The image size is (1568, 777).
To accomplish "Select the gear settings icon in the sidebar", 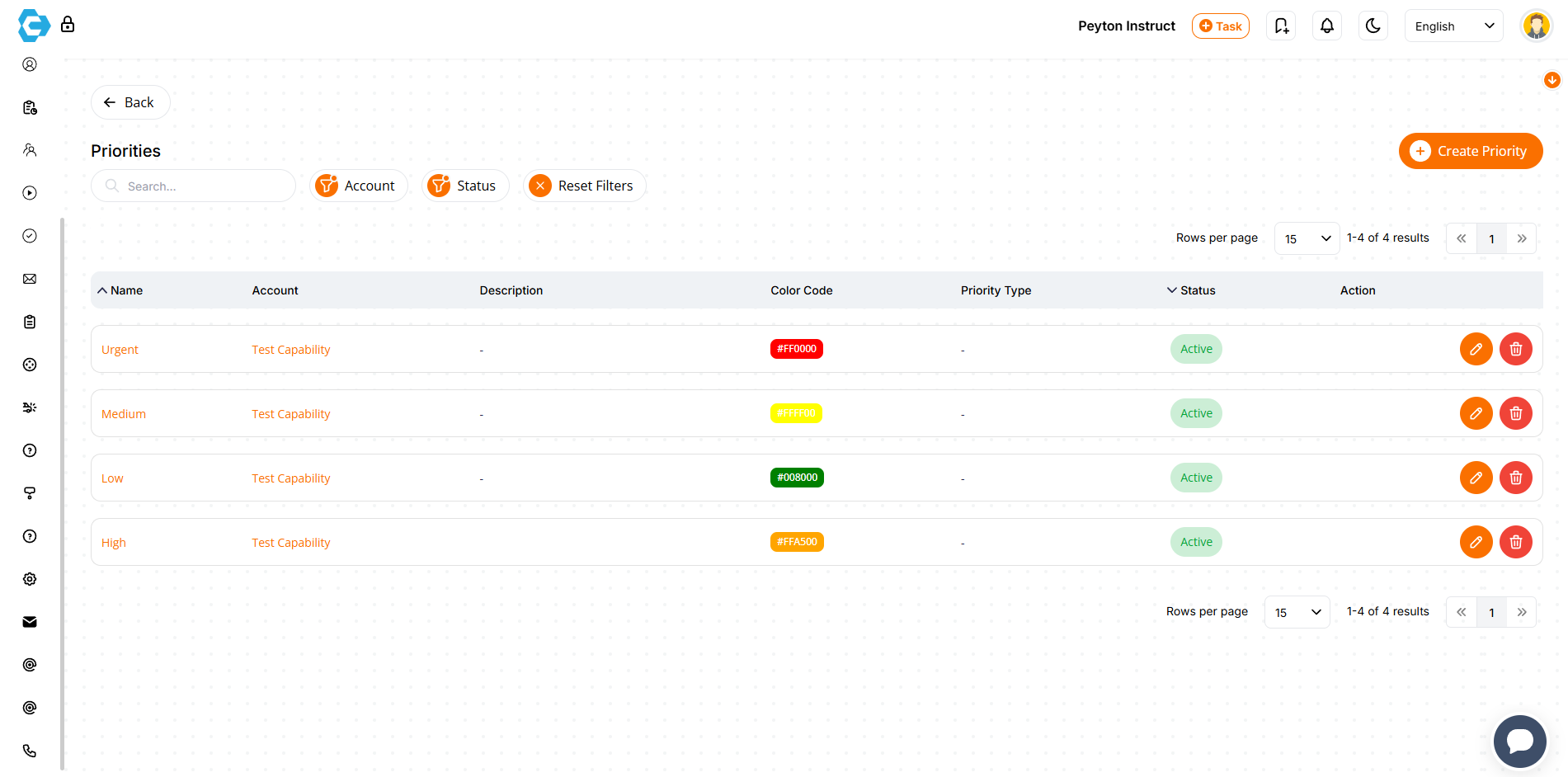I will click(x=30, y=578).
